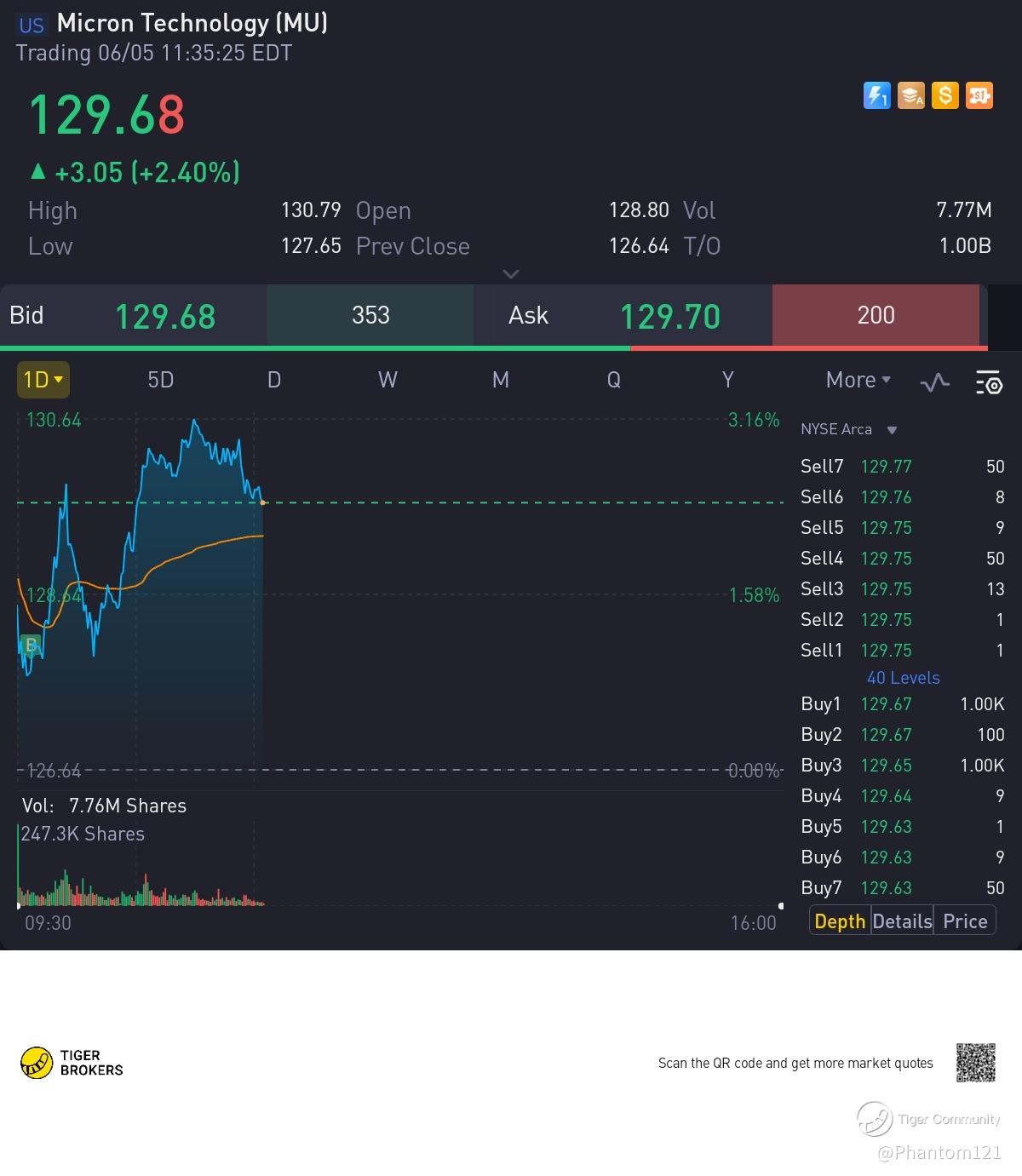Tap the @Phantom121 username
This screenshot has height=1176, width=1022.
[x=939, y=1153]
